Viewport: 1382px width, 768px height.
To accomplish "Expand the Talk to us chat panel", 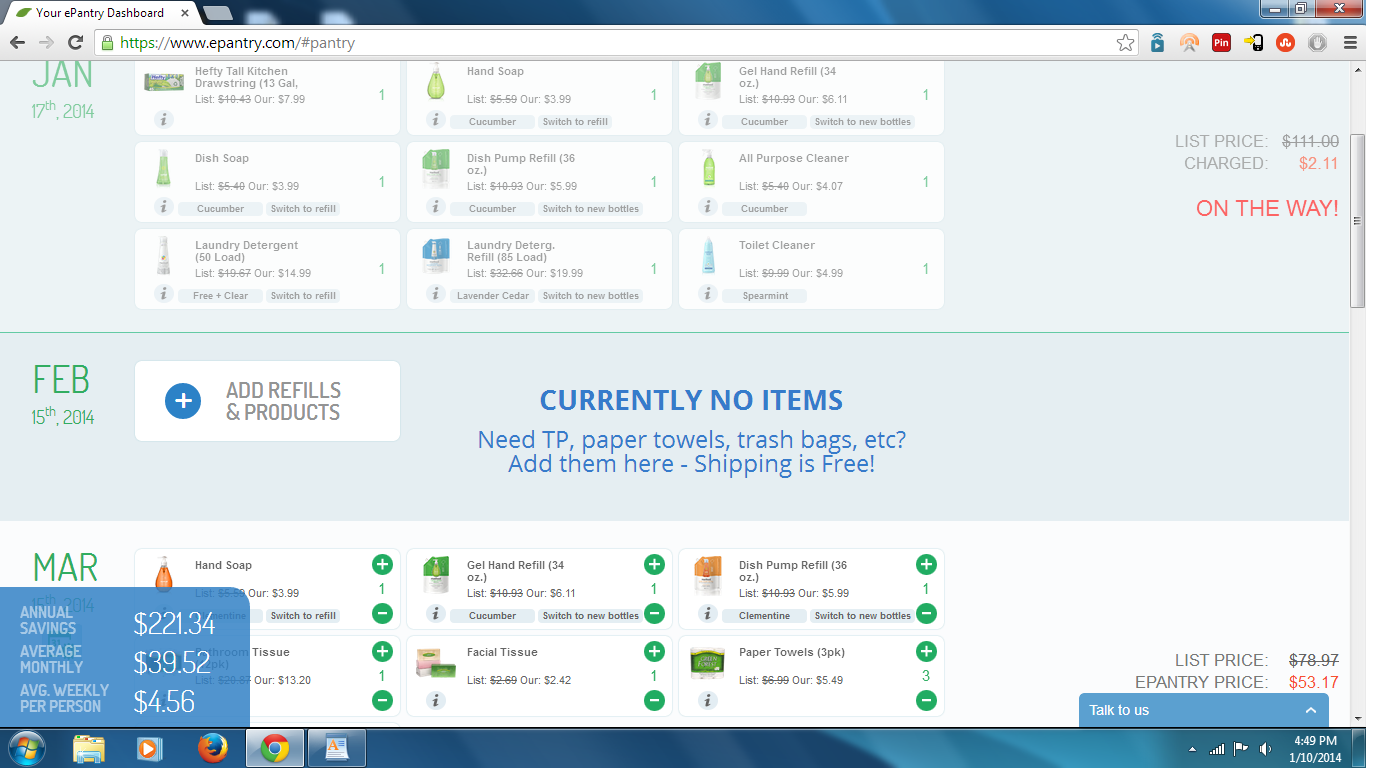I will pos(1310,710).
